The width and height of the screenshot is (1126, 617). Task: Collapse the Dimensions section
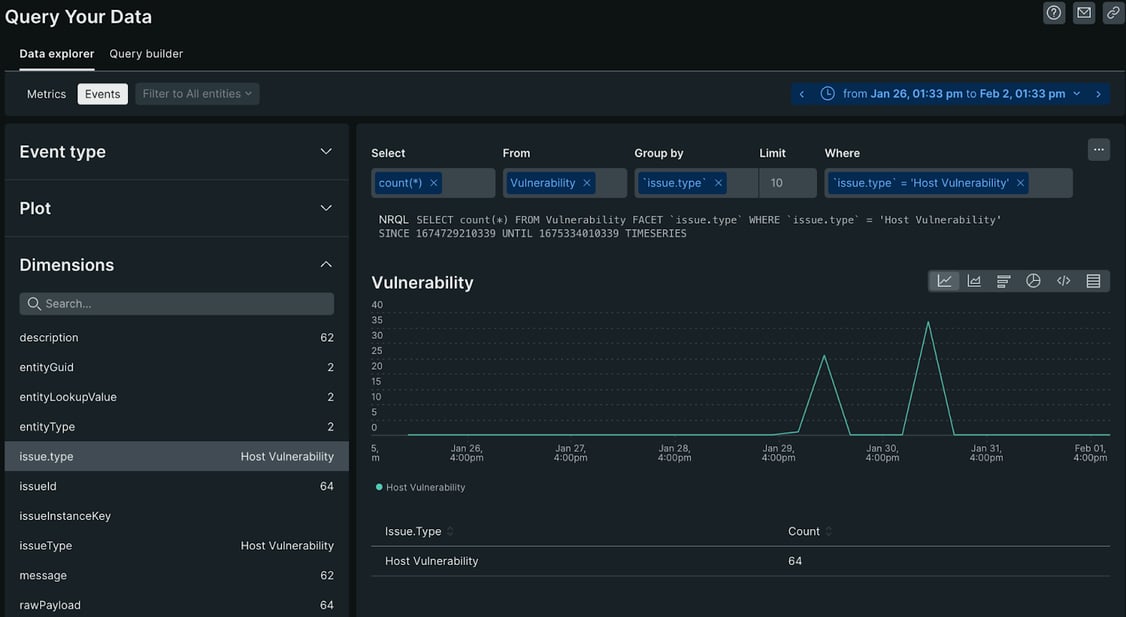coord(325,263)
